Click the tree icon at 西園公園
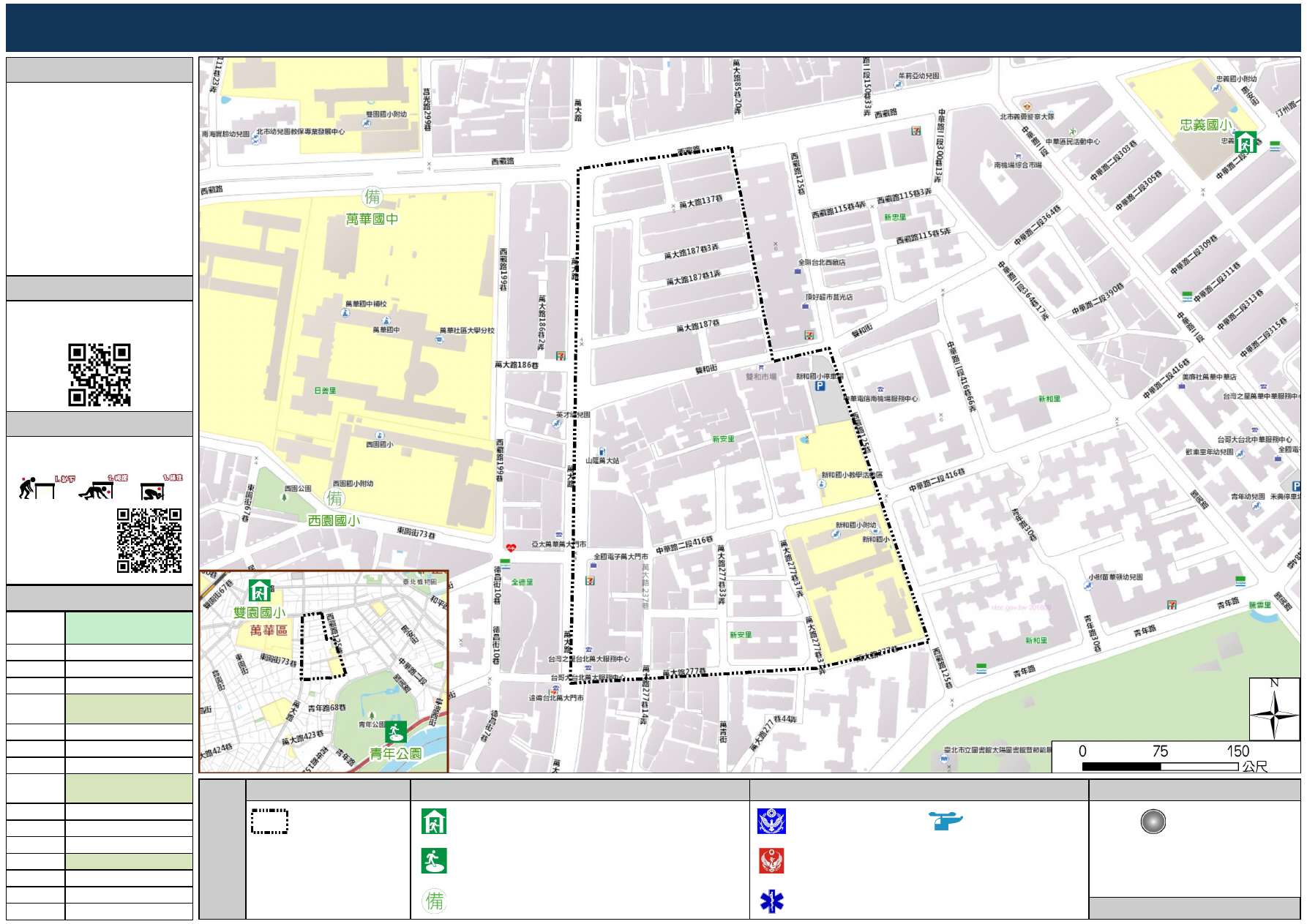 pos(285,497)
